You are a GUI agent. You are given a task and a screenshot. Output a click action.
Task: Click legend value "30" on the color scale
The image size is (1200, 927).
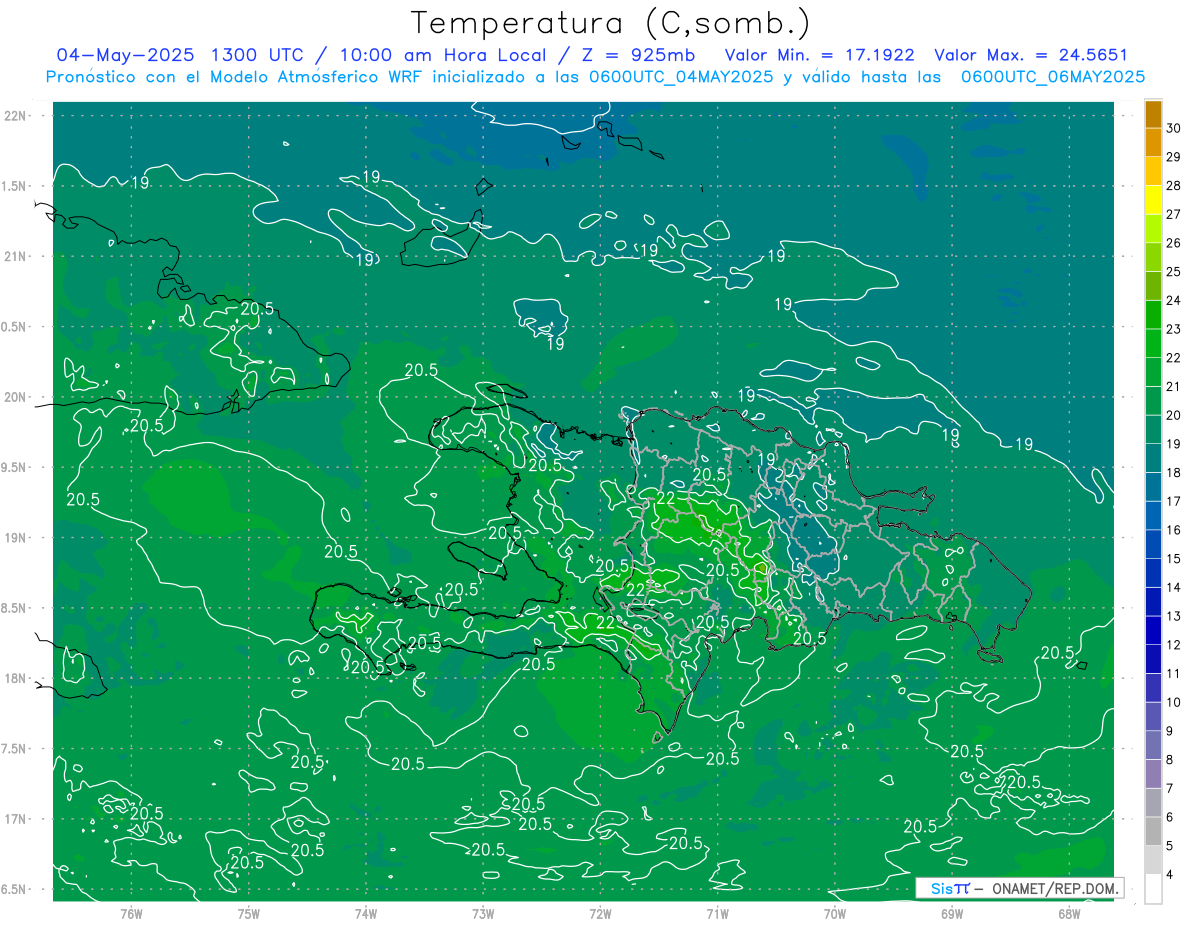(x=1174, y=128)
